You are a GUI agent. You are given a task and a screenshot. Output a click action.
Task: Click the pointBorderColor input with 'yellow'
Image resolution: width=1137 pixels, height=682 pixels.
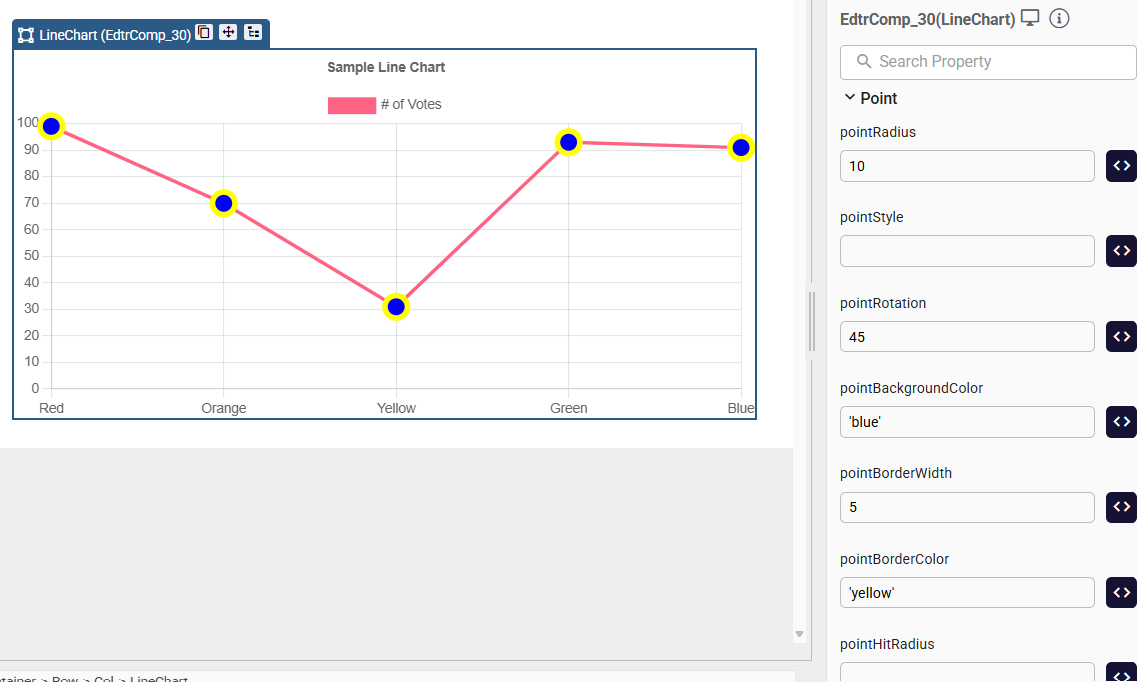967,592
